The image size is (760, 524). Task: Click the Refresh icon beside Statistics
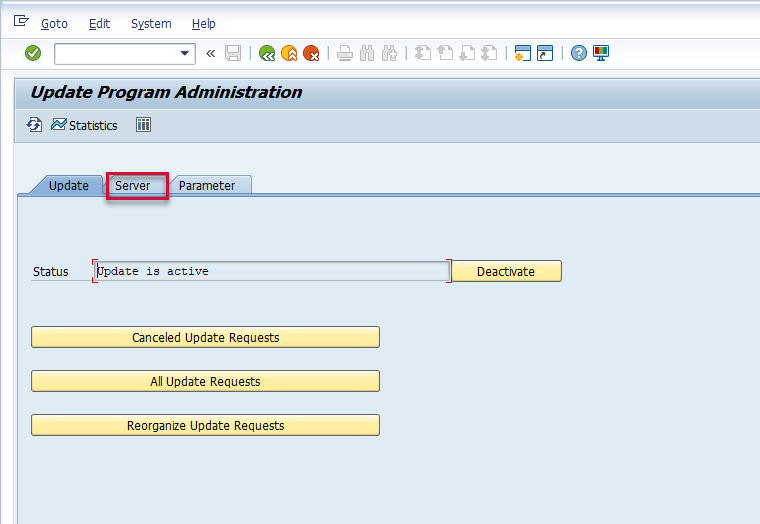point(35,125)
